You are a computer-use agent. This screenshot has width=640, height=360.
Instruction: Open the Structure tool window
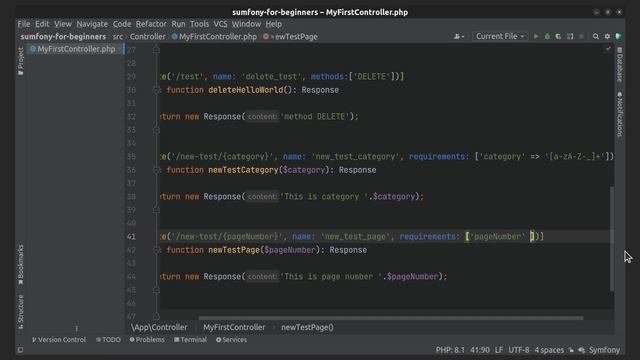click(21, 312)
